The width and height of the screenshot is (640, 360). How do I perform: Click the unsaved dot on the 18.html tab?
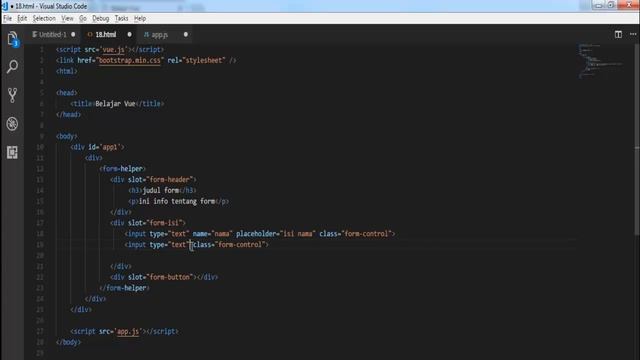coord(129,34)
